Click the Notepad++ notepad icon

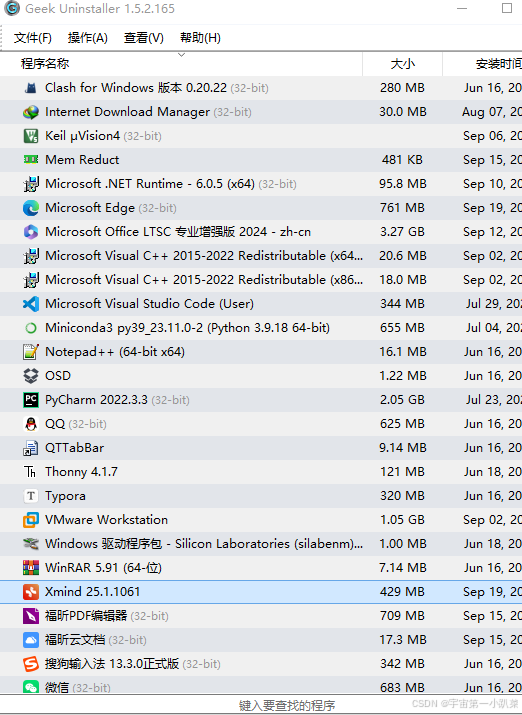click(x=31, y=352)
